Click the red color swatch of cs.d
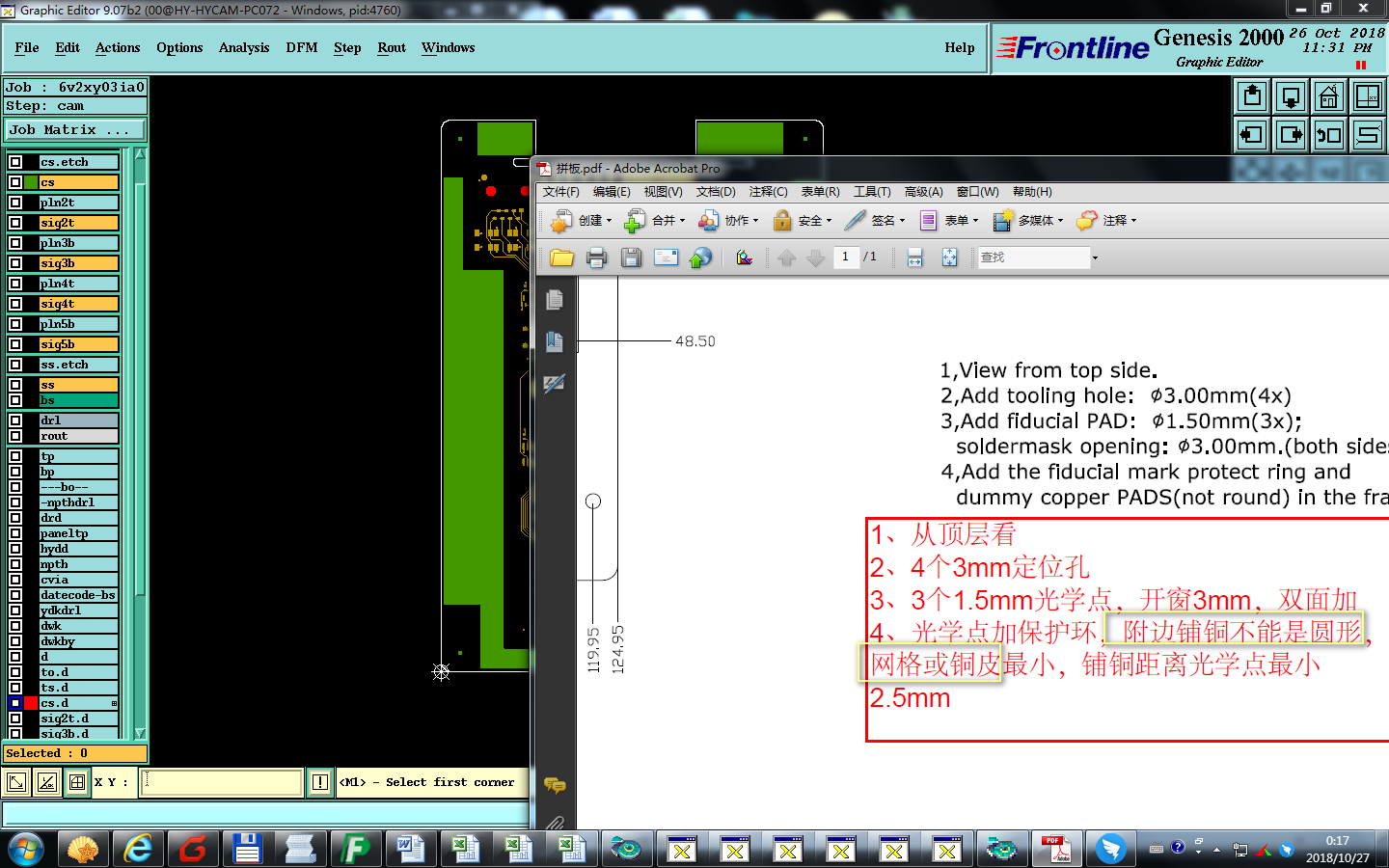Viewport: 1389px width, 868px height. point(31,703)
